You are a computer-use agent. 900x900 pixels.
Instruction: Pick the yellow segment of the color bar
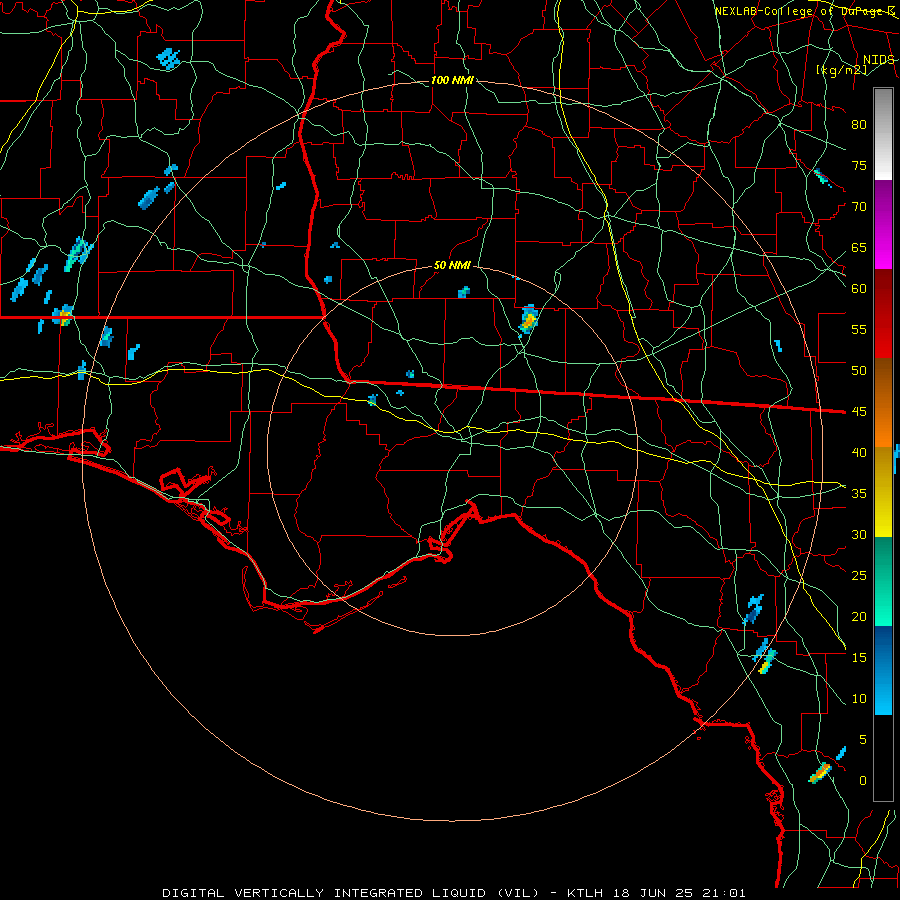(883, 492)
